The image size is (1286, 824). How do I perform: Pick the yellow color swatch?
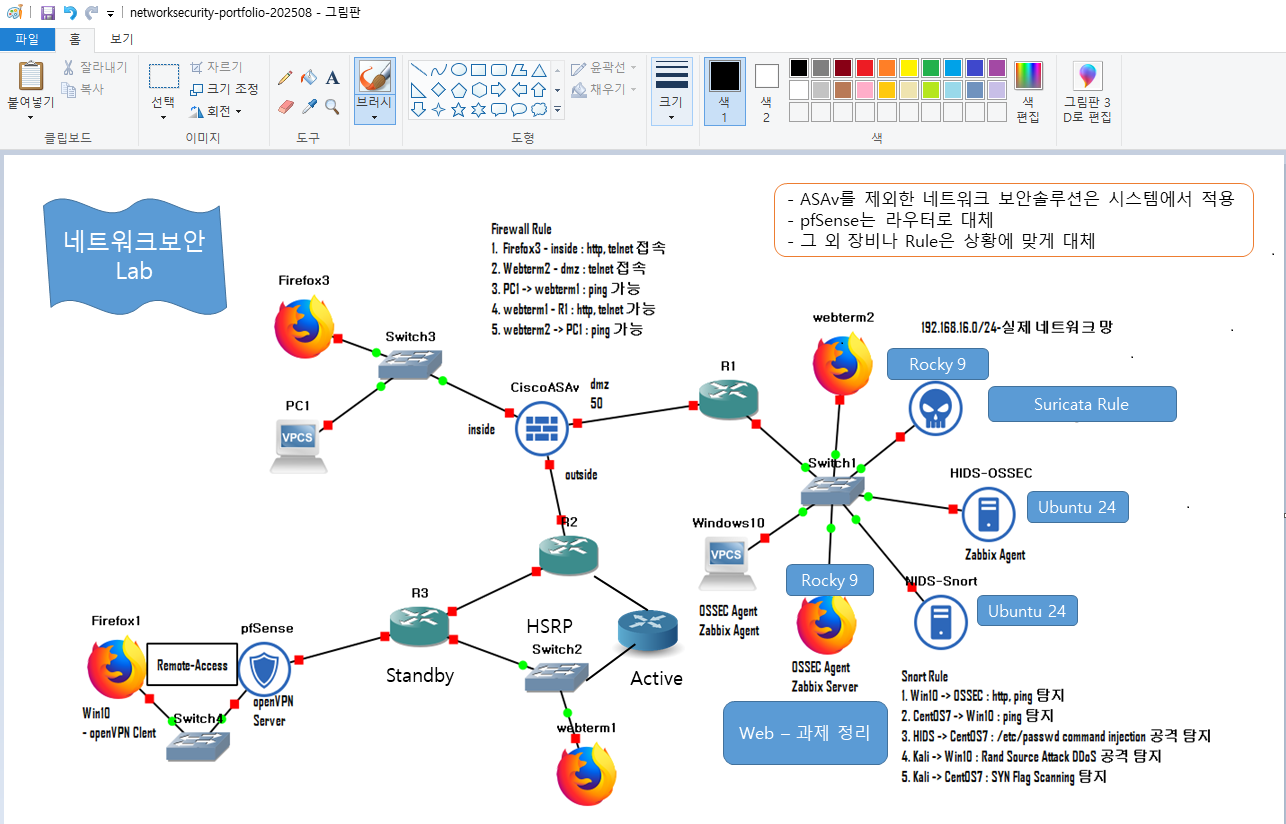909,68
